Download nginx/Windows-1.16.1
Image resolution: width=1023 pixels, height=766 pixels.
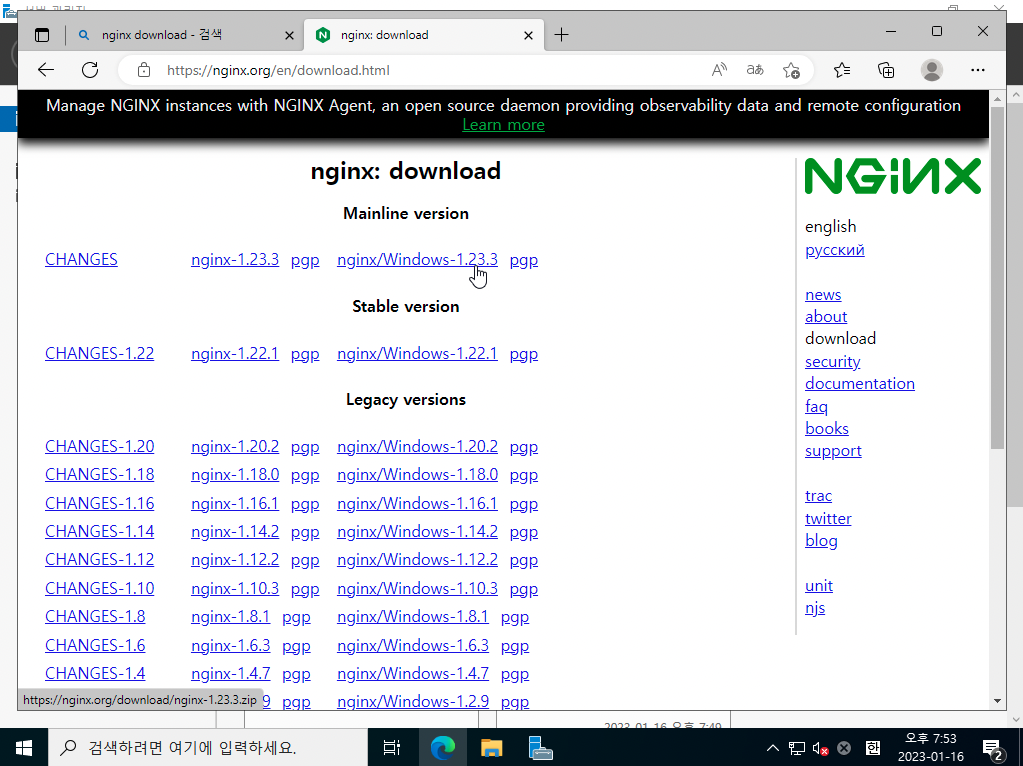(x=417, y=504)
